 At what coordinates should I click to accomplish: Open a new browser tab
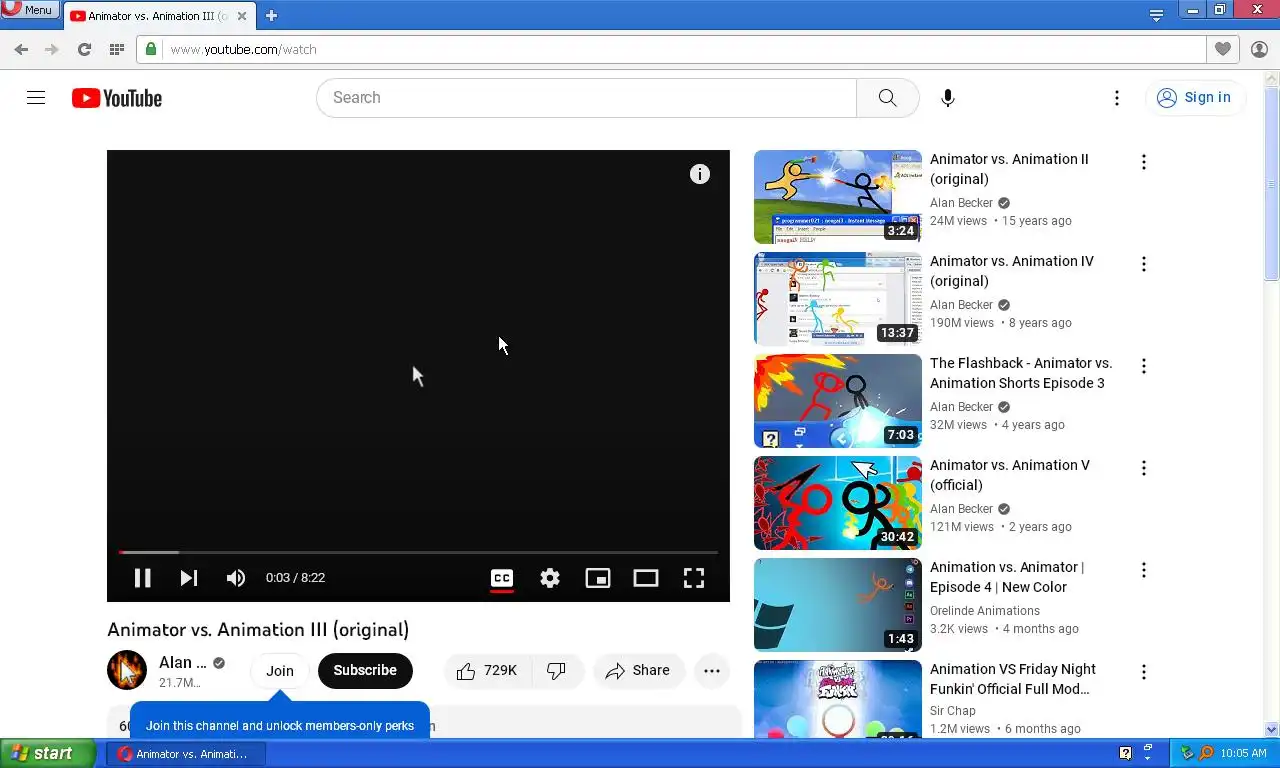pyautogui.click(x=271, y=16)
